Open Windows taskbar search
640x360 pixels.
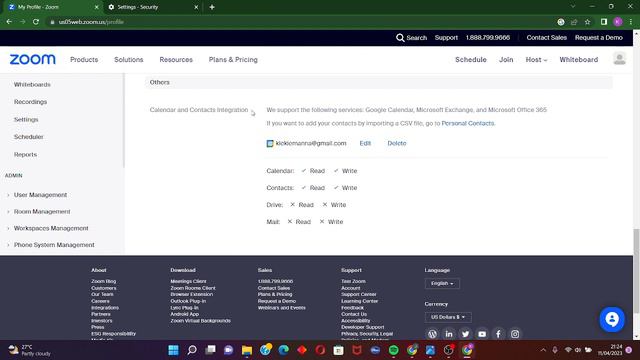[x=192, y=350]
